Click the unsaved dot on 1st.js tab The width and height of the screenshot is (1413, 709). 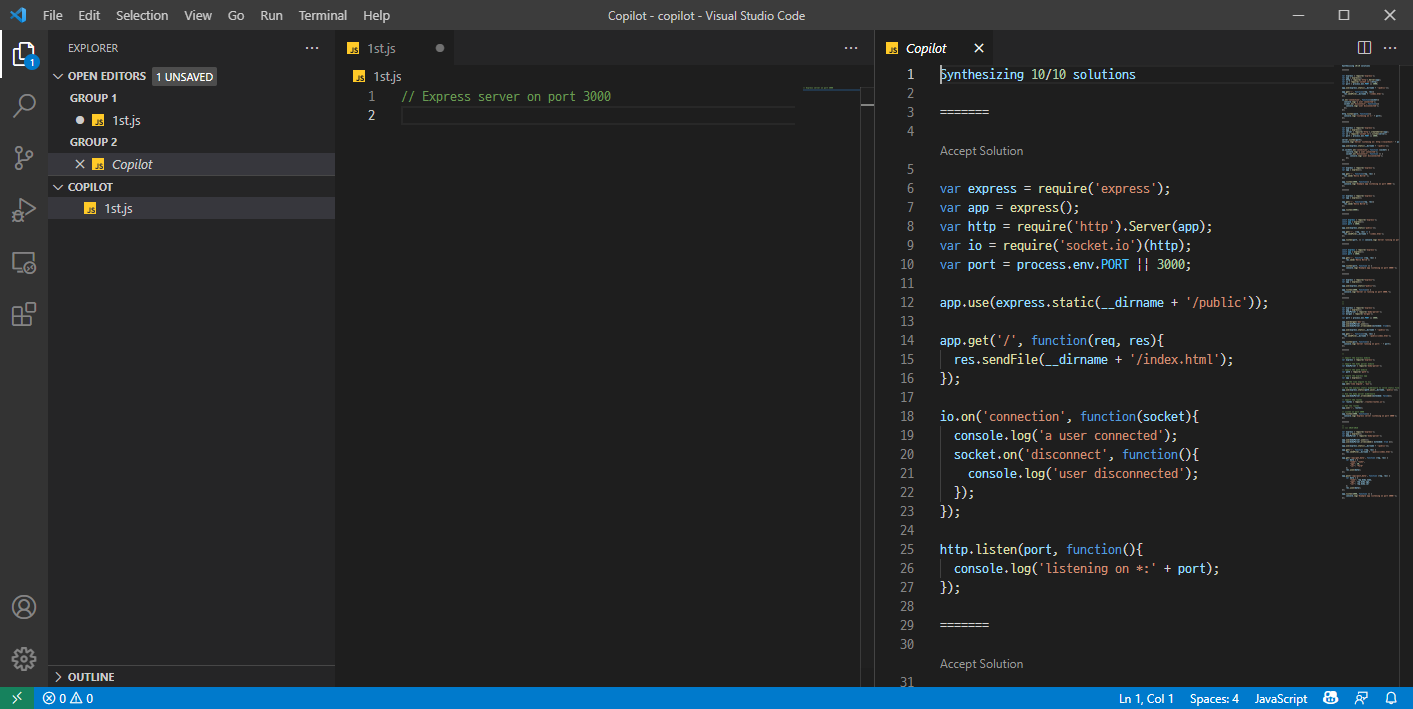click(x=439, y=48)
